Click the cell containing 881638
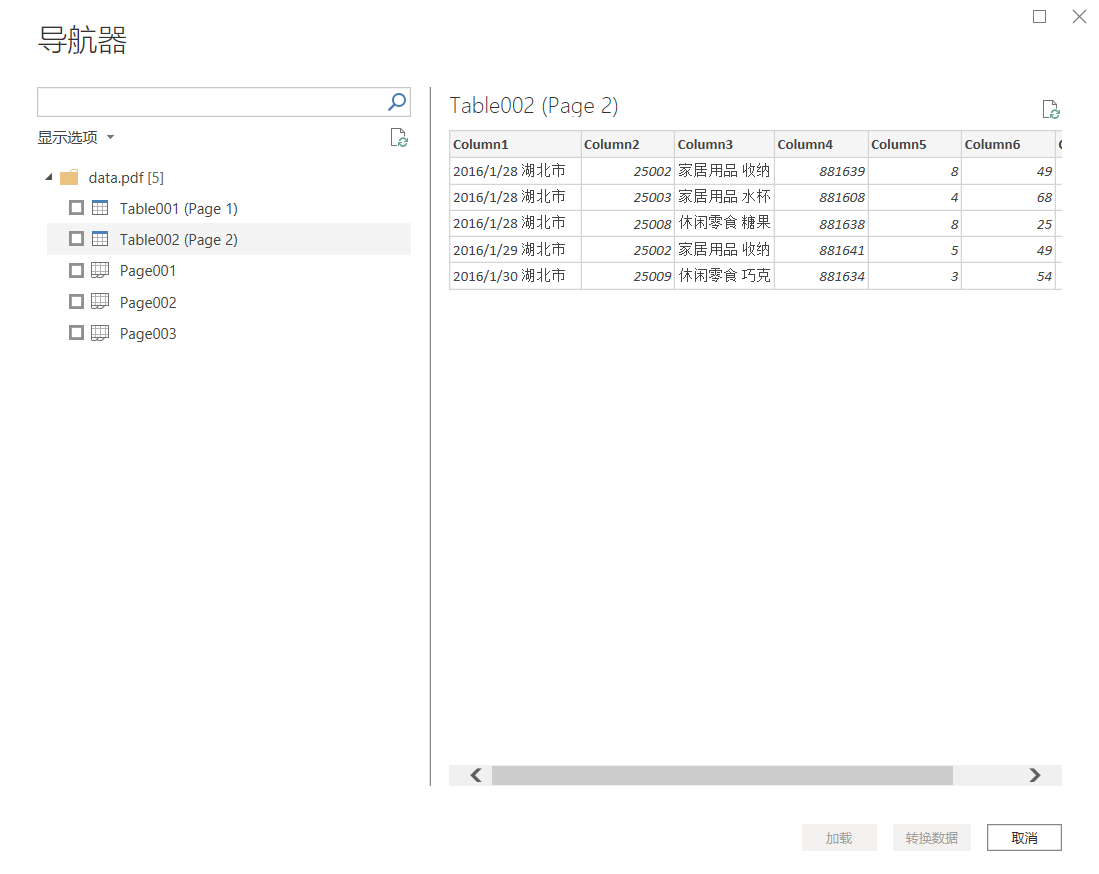Viewport: 1099px width, 874px height. point(821,224)
